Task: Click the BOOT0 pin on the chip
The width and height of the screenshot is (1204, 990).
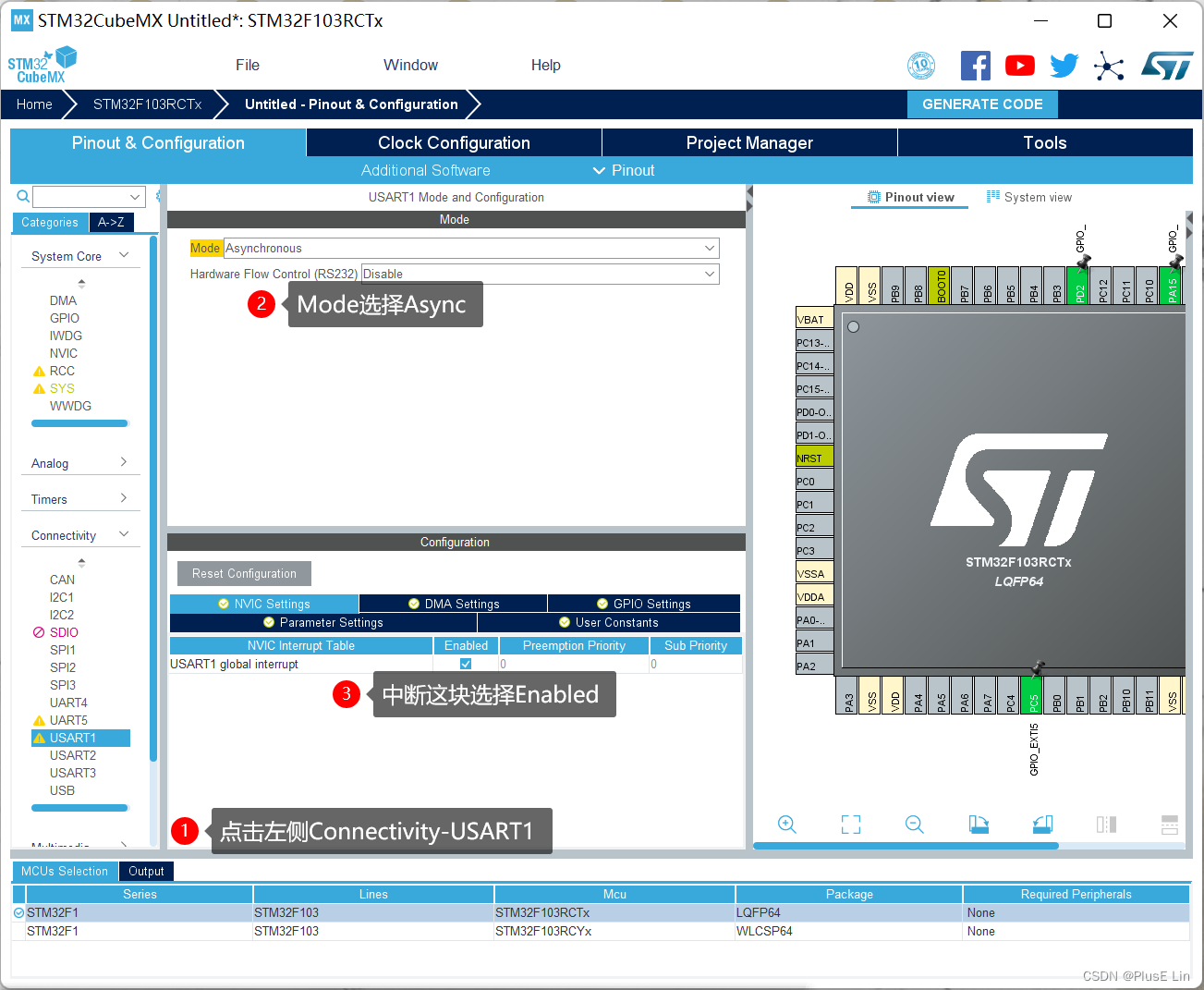Action: [x=940, y=286]
